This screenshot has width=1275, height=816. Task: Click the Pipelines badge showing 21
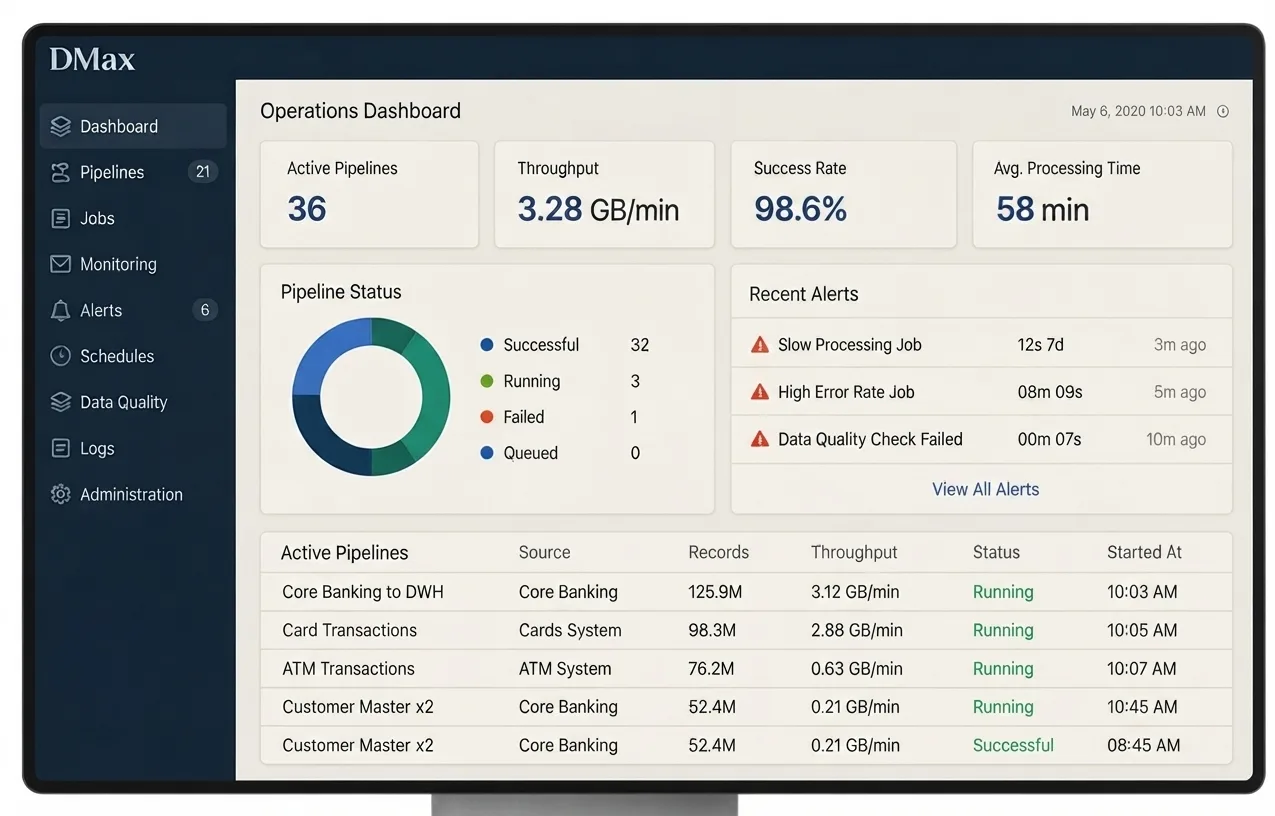pos(203,172)
